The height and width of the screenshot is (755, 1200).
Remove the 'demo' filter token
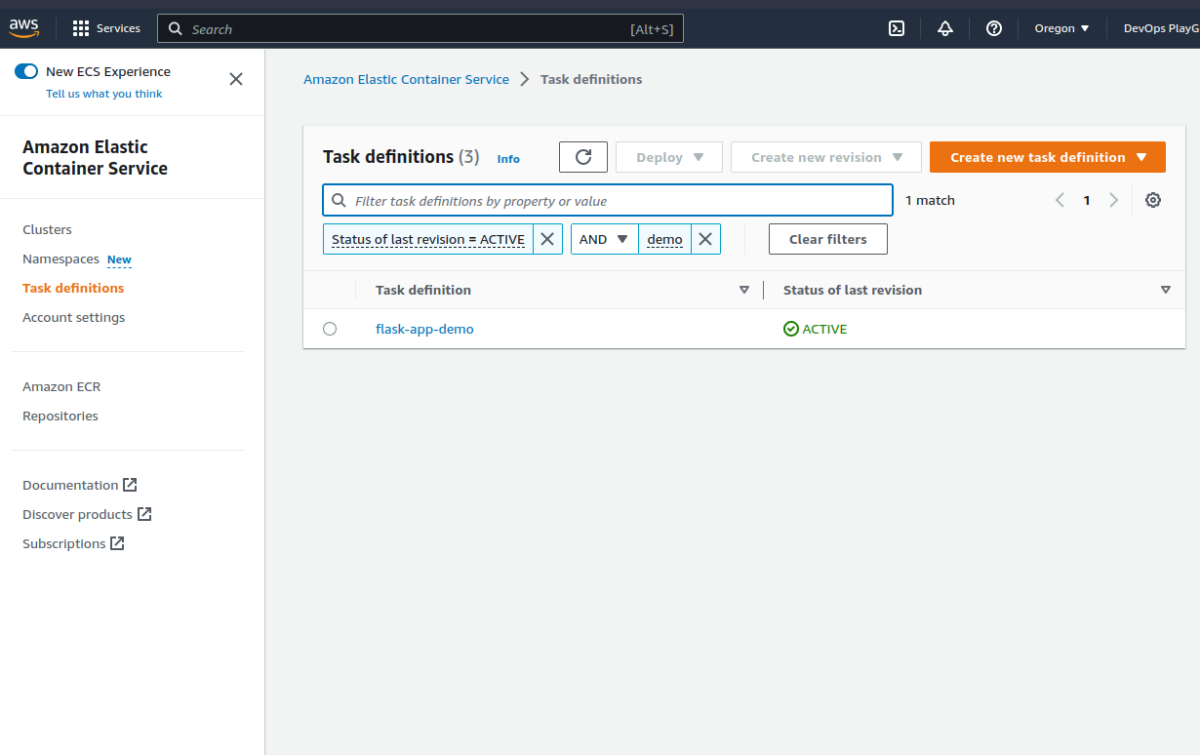pyautogui.click(x=705, y=239)
